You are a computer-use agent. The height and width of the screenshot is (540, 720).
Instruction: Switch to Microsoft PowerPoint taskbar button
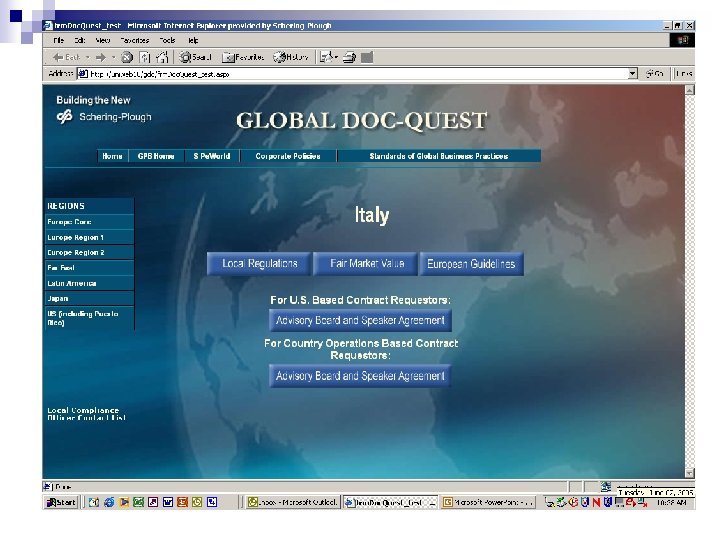488,502
